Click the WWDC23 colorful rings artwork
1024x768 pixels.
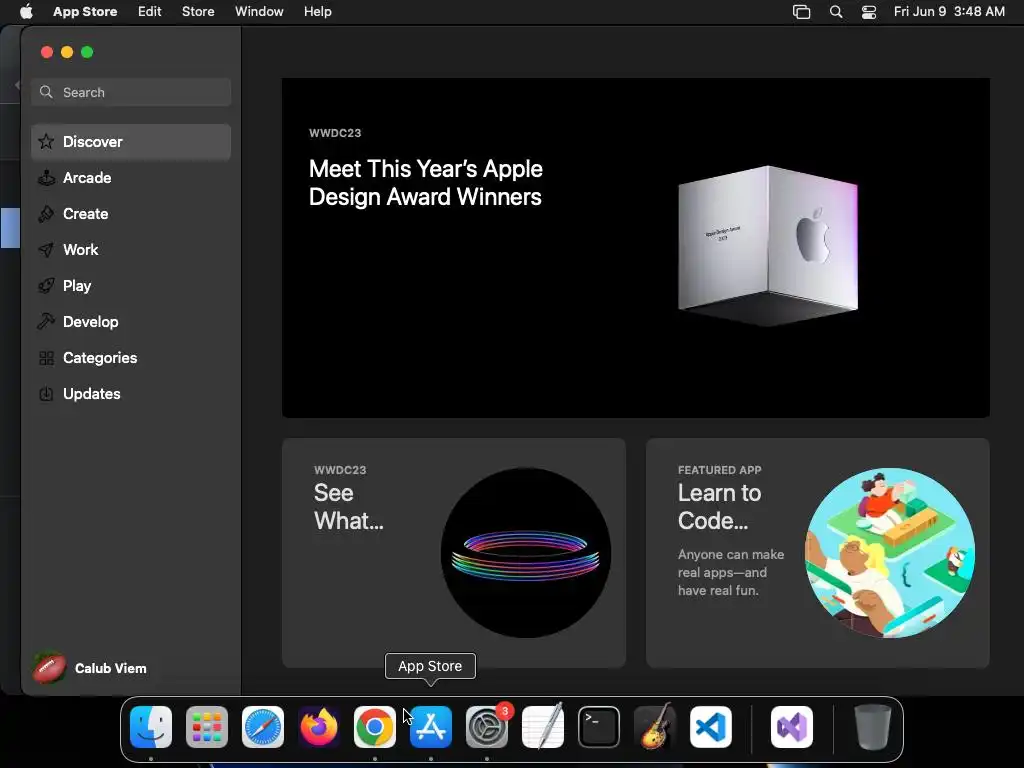[526, 552]
